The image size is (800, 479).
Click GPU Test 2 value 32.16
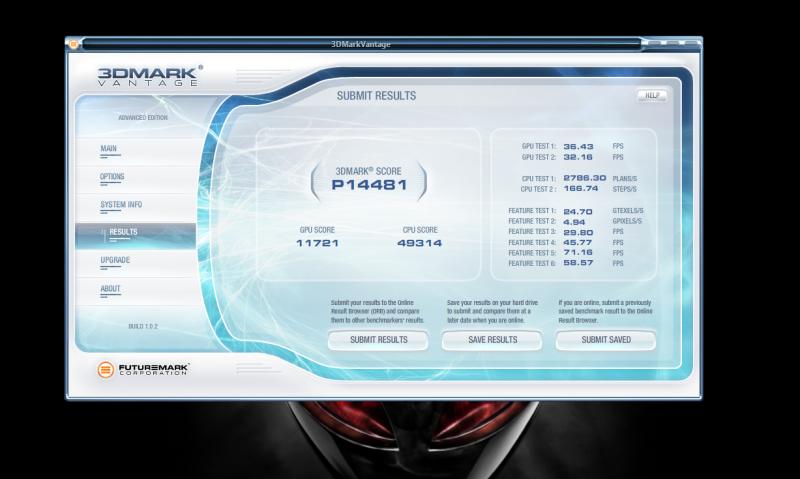(x=578, y=157)
